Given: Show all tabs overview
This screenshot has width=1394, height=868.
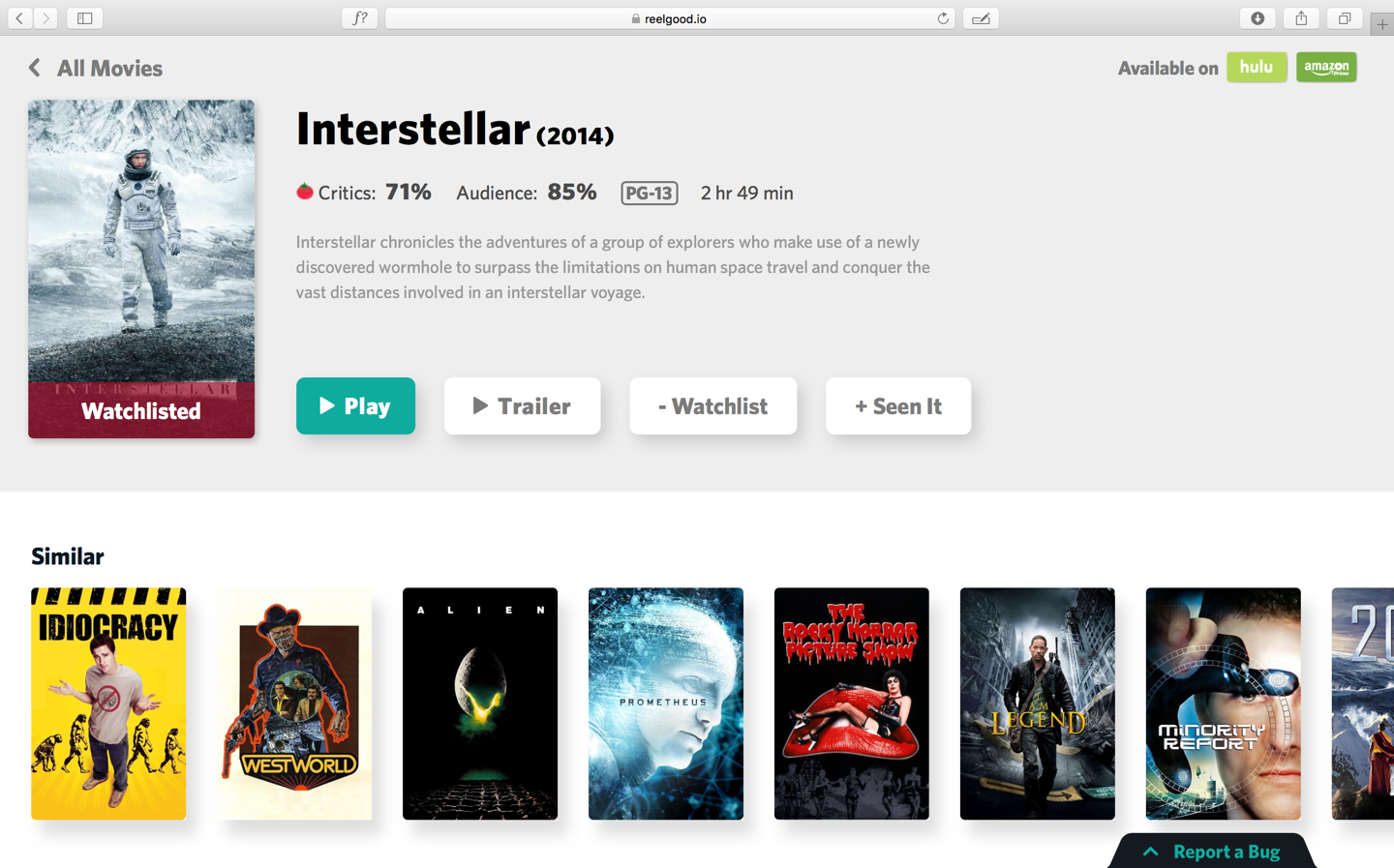Looking at the screenshot, I should tap(1345, 18).
